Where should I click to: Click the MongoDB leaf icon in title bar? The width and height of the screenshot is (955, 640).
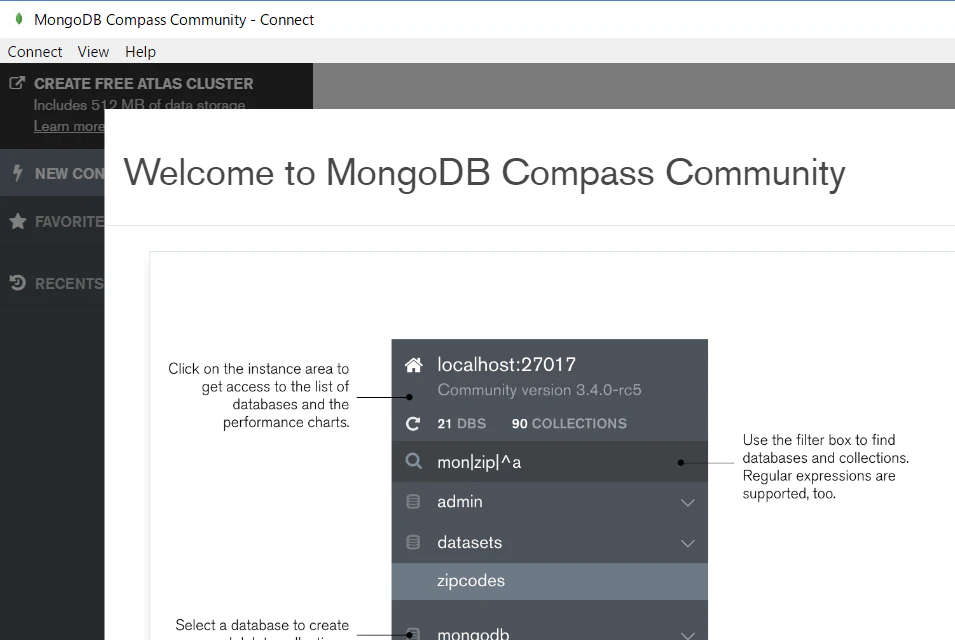click(x=19, y=19)
